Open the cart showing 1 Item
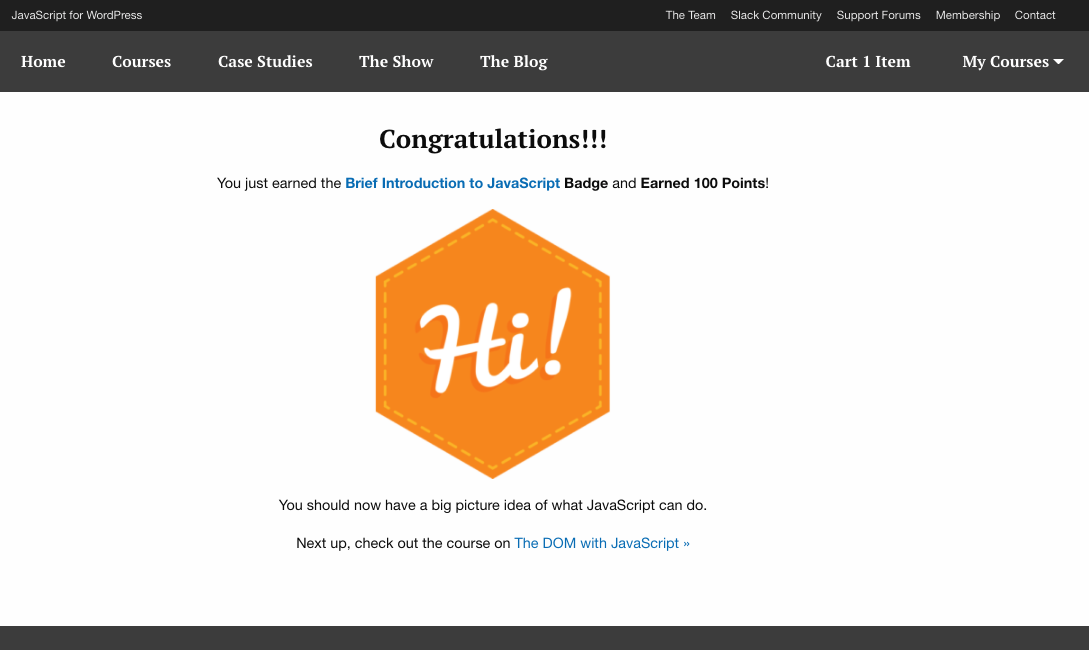This screenshot has height=650, width=1089. pyautogui.click(x=868, y=61)
